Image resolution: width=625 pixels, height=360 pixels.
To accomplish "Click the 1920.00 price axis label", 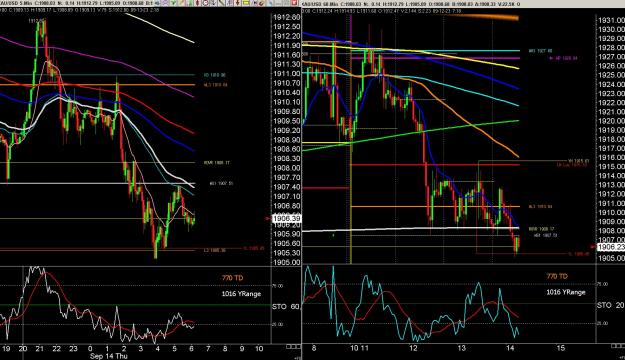I will (x=611, y=120).
